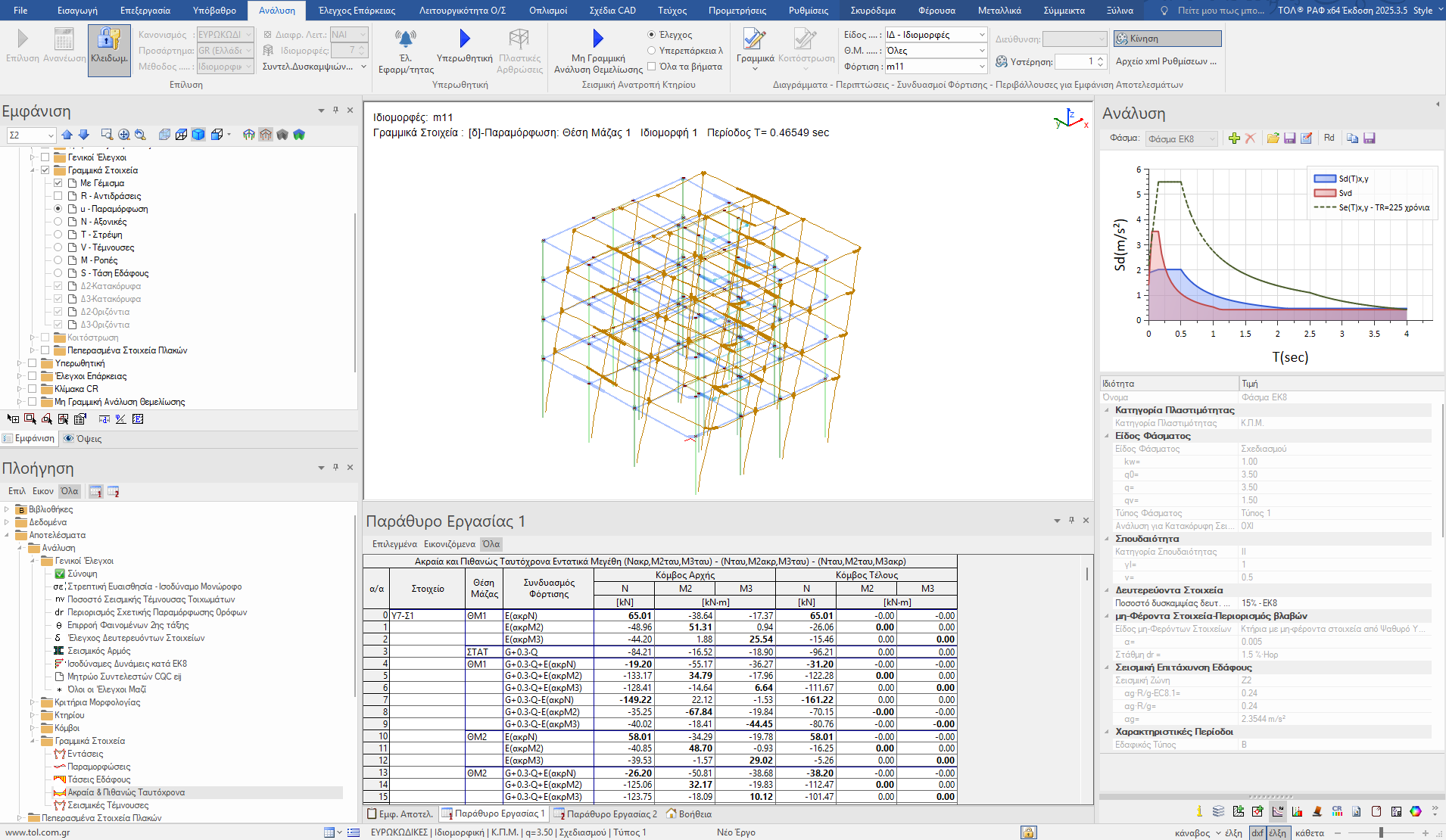Open the Φόρτιση m11 dropdown
The height and width of the screenshot is (840, 1446).
(982, 67)
